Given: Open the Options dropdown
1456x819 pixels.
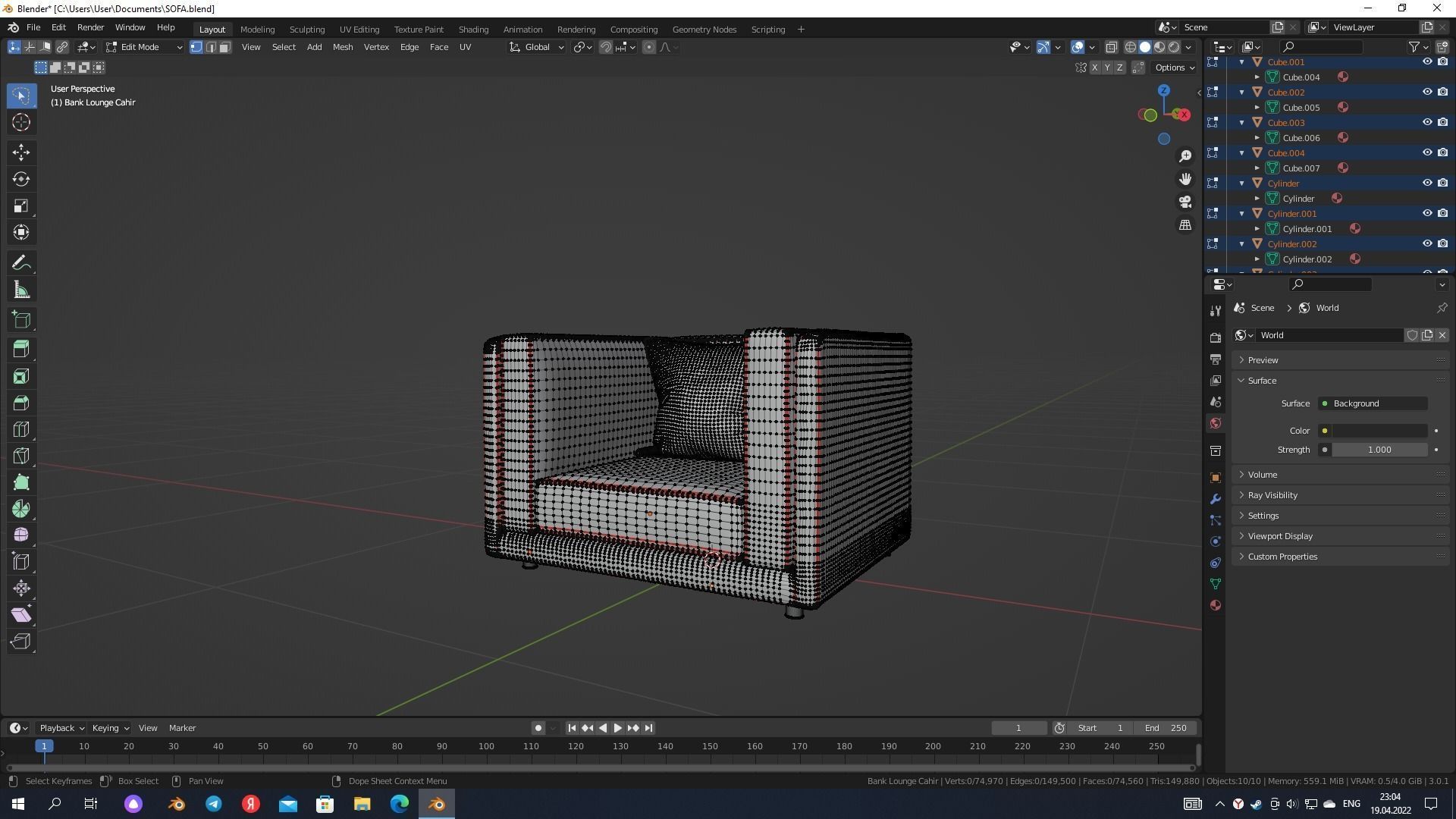Looking at the screenshot, I should pyautogui.click(x=1174, y=67).
